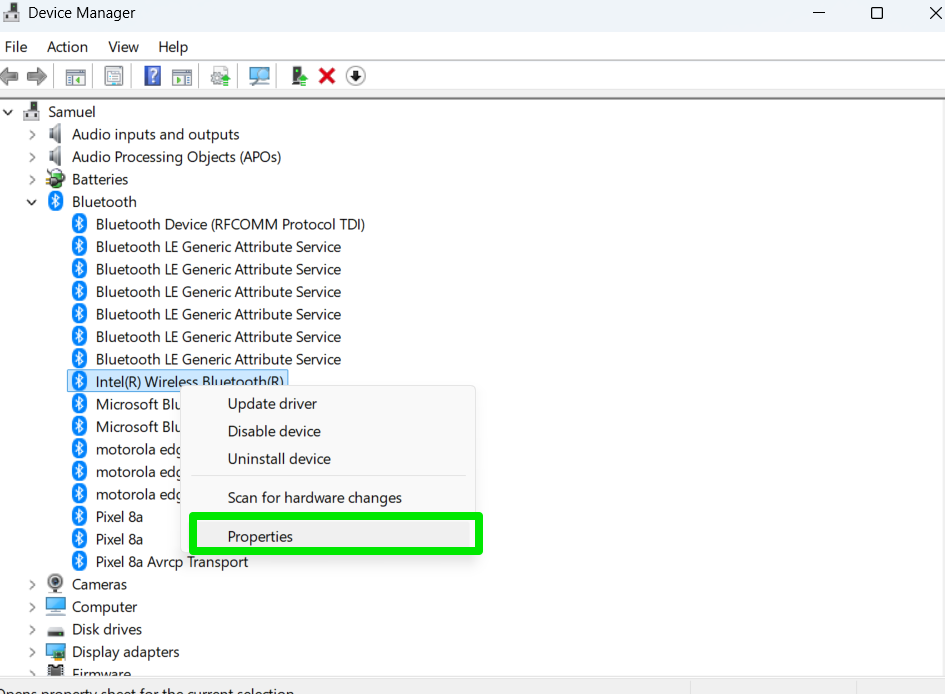
Task: Expand Audio inputs and outputs category
Action: [x=32, y=134]
